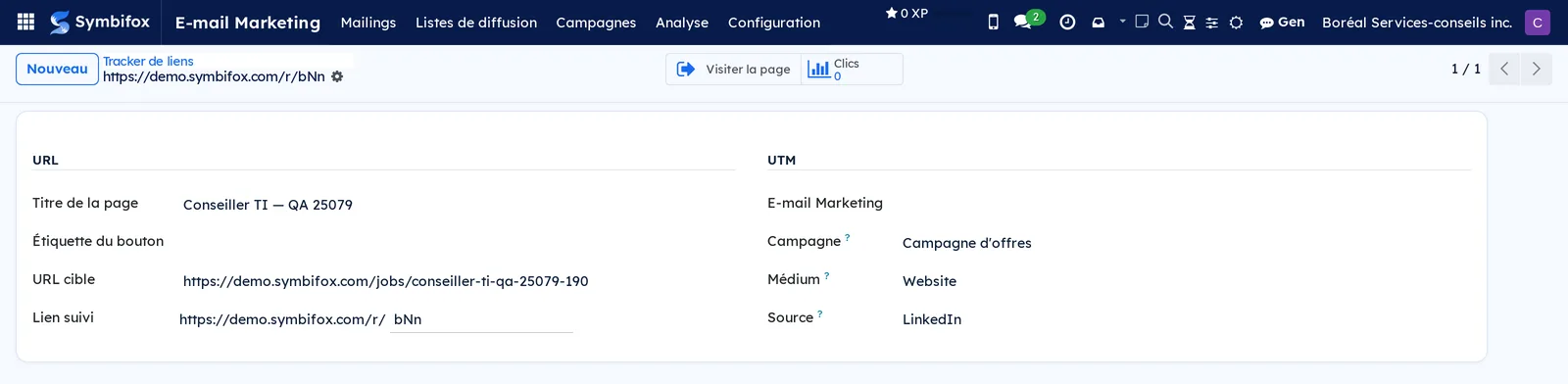Viewport: 1568px width, 384px height.
Task: Click the hourglass timer icon
Action: point(1189,22)
